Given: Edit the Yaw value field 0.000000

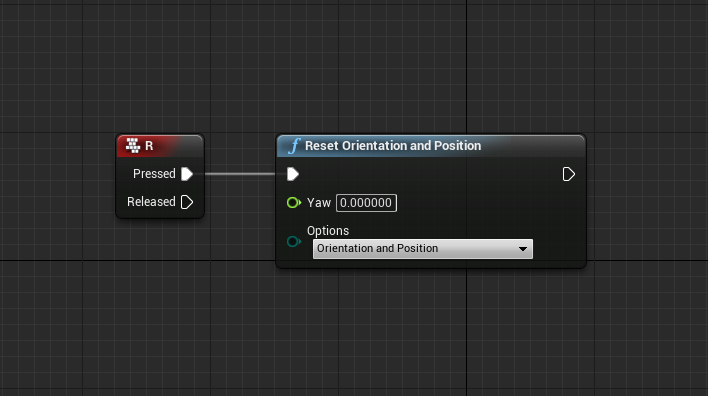Looking at the screenshot, I should pyautogui.click(x=366, y=203).
